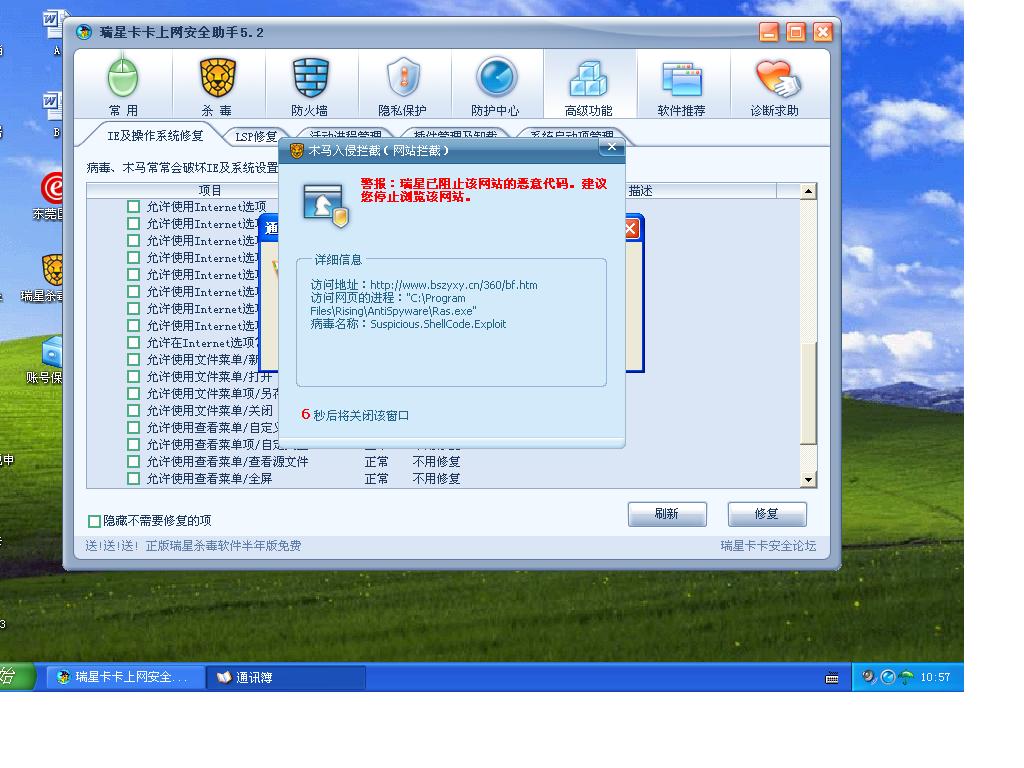Check the 允许使用查看菜单/自定义 checkbox
Viewport: 1024px width, 768px height.
pos(133,427)
